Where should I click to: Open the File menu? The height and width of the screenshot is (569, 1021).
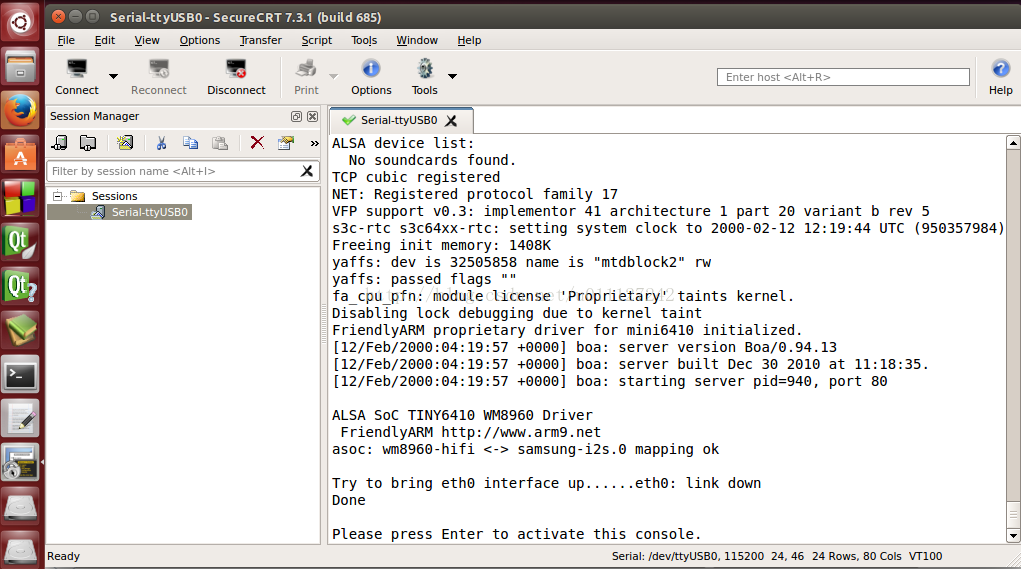click(66, 40)
